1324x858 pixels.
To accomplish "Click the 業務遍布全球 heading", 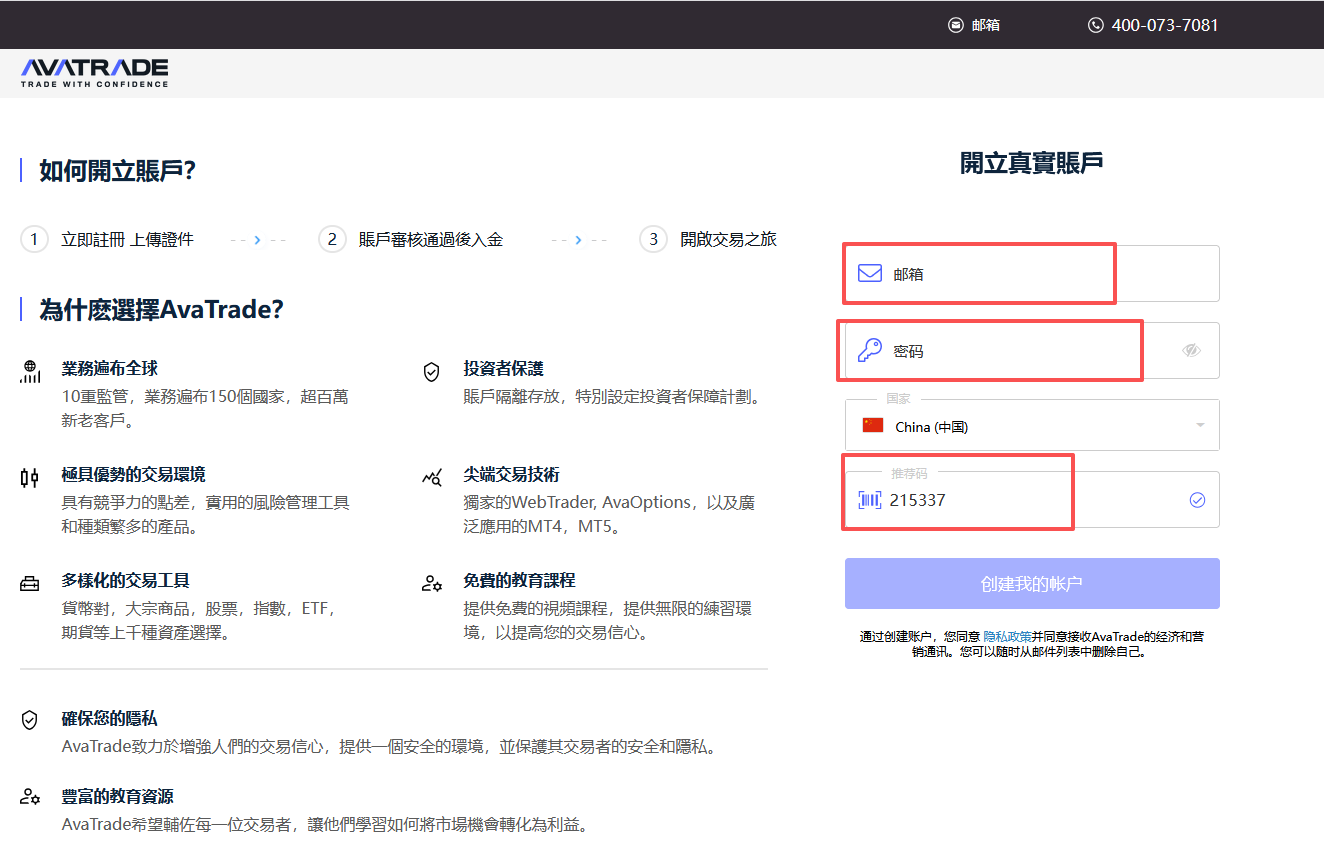I will [110, 369].
